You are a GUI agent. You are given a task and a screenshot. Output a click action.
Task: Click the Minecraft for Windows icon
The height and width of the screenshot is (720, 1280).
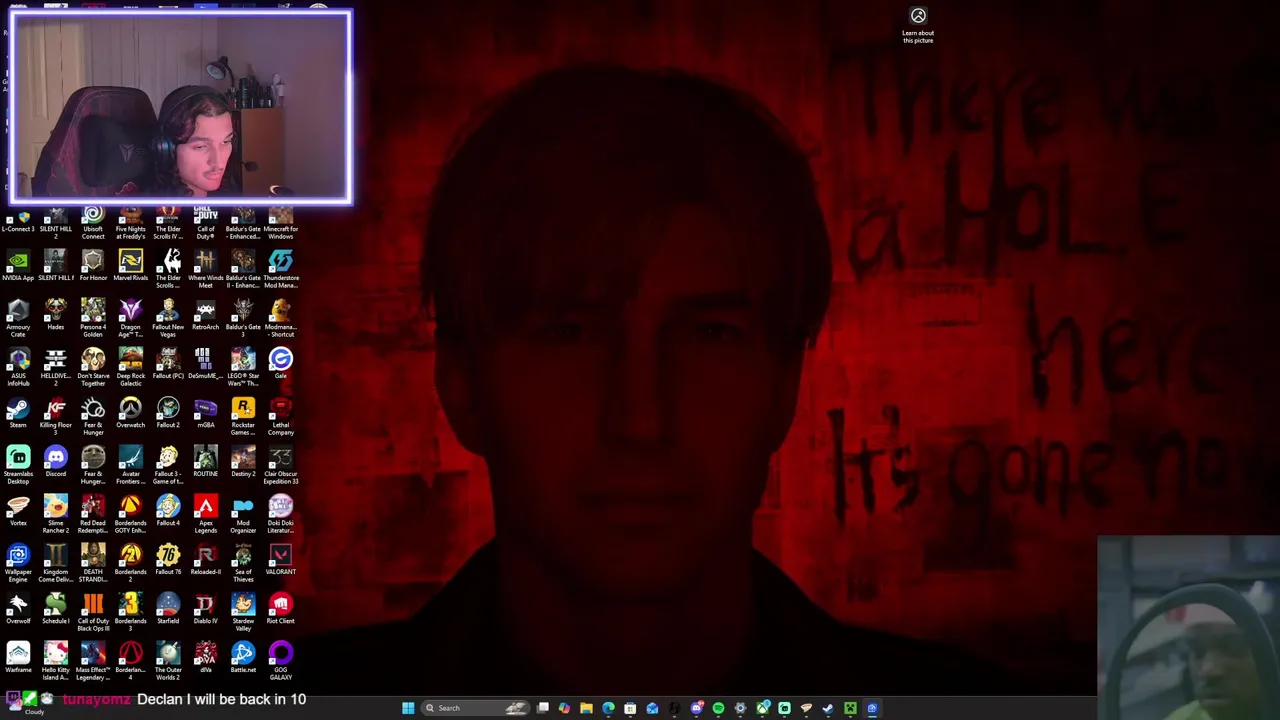280,223
